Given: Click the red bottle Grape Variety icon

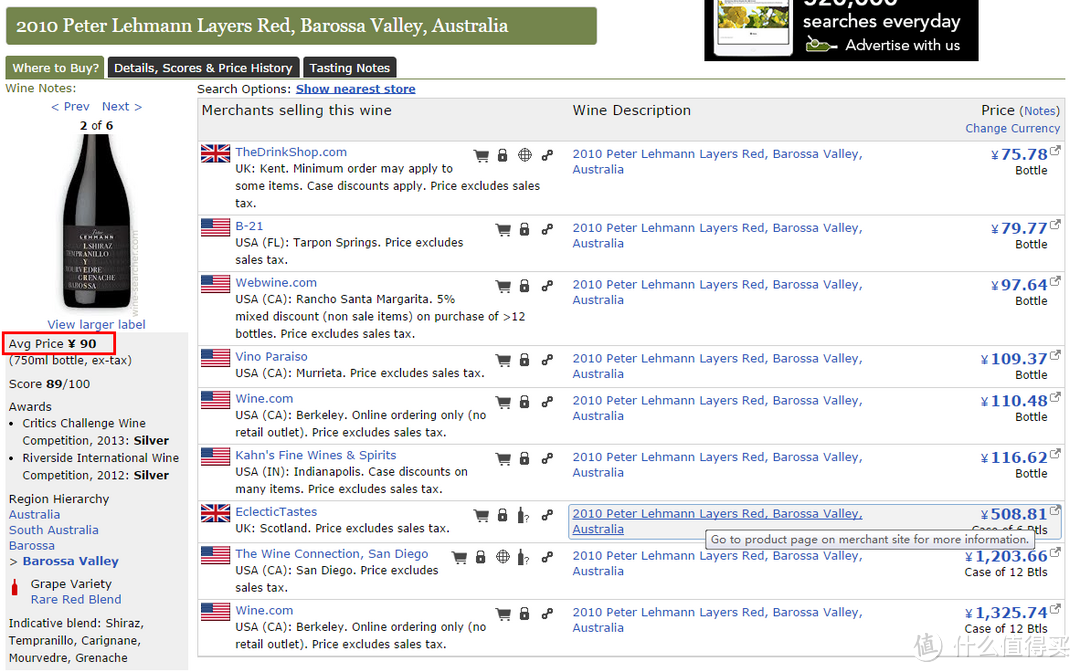Looking at the screenshot, I should [14, 587].
